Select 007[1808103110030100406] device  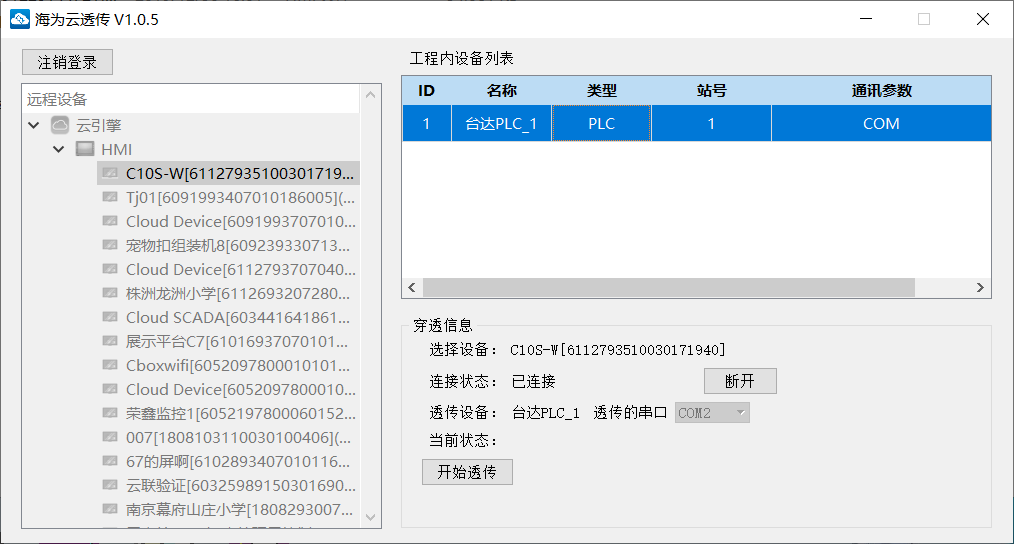point(239,437)
